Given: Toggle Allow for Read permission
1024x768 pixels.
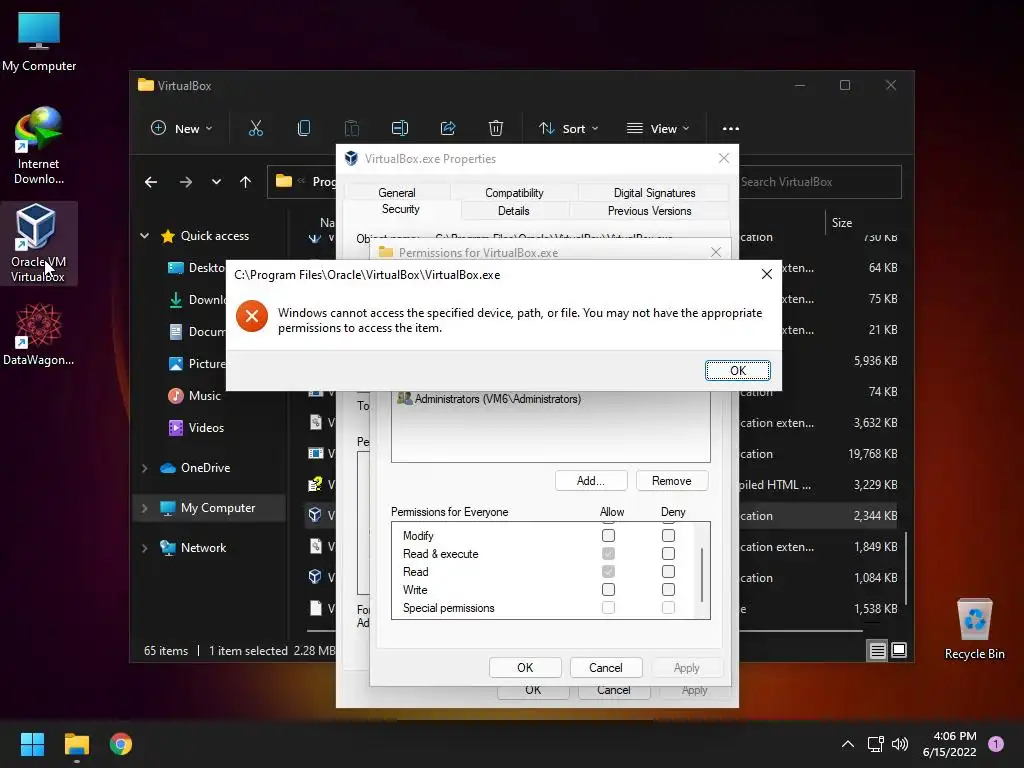Looking at the screenshot, I should pos(608,571).
